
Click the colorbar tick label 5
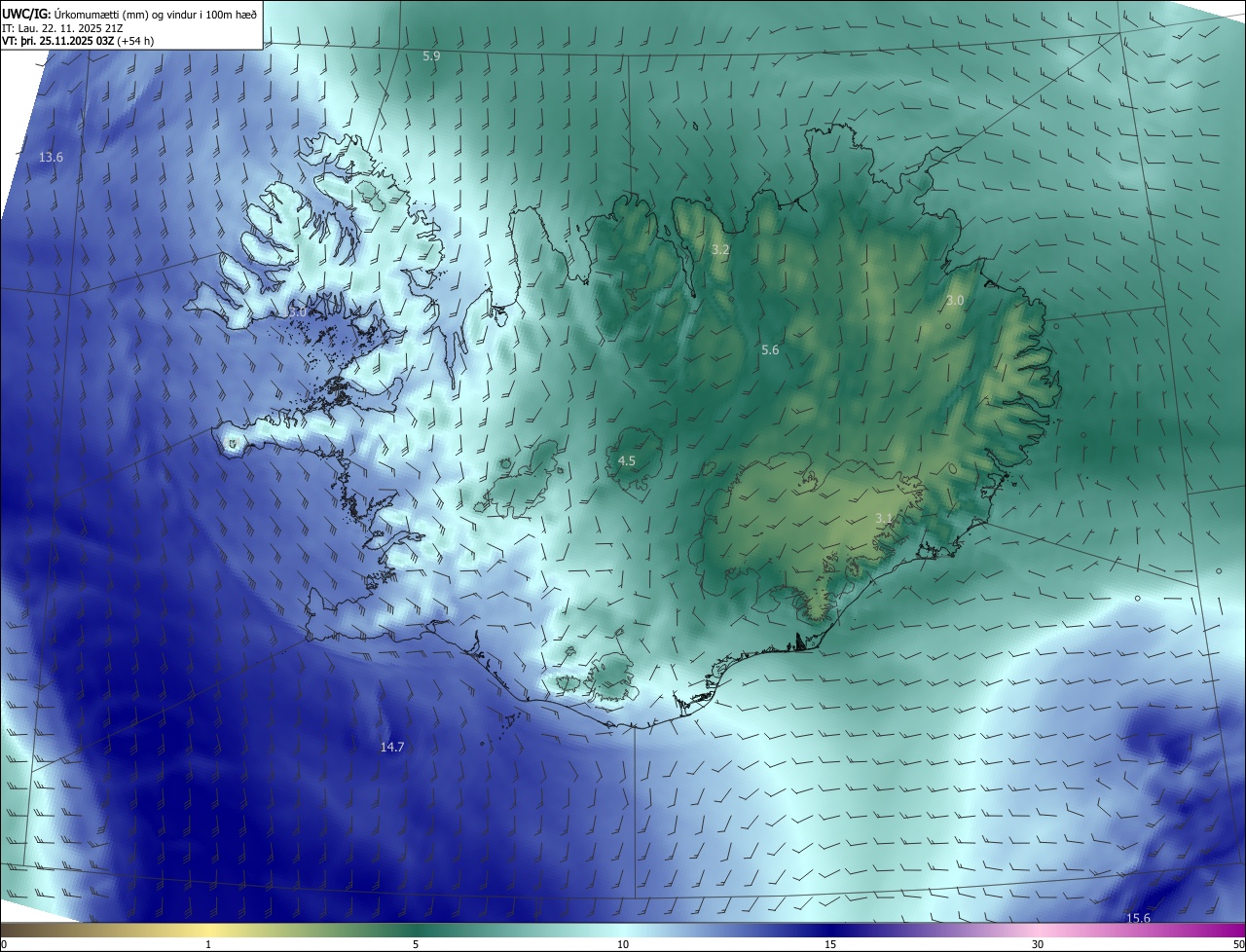[x=416, y=944]
